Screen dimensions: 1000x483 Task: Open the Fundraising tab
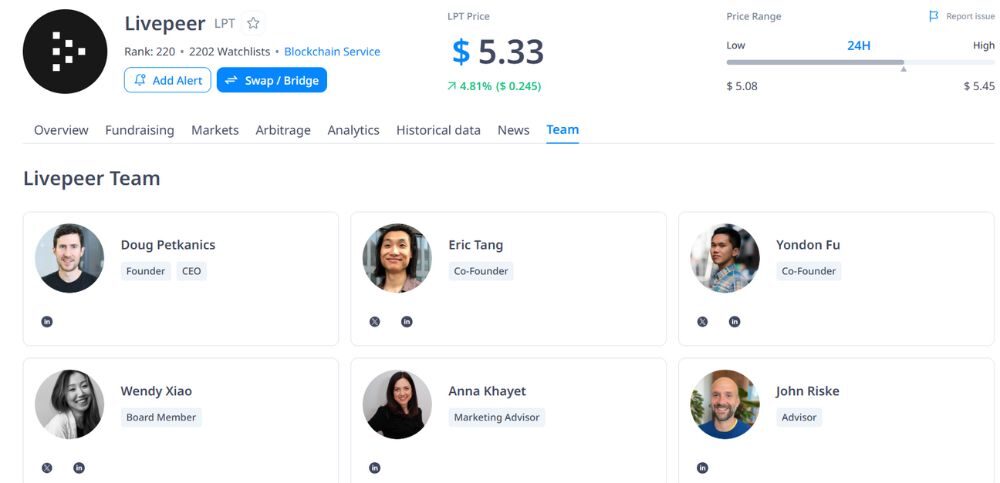point(140,130)
